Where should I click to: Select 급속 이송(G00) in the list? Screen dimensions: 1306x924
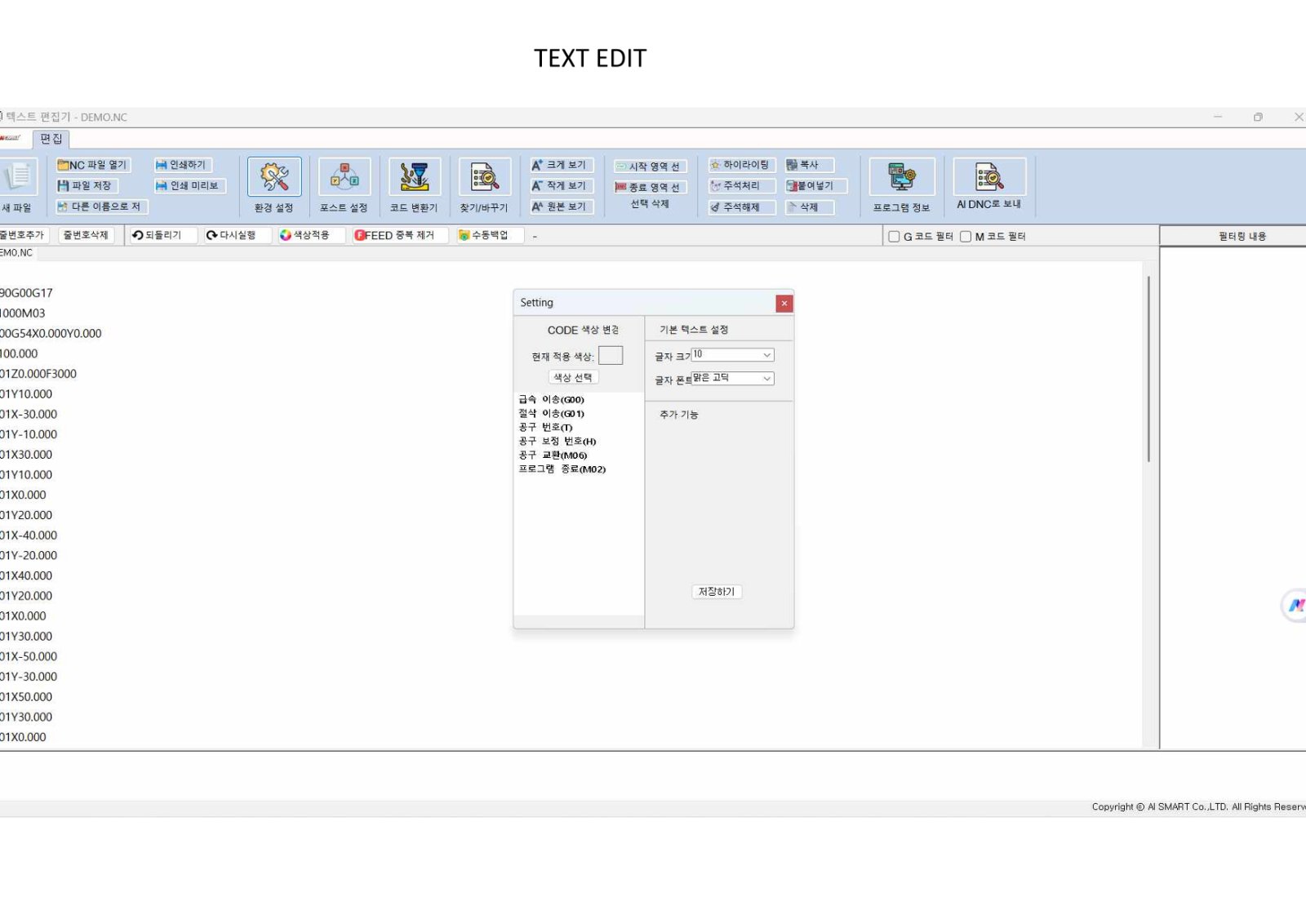[x=552, y=399]
